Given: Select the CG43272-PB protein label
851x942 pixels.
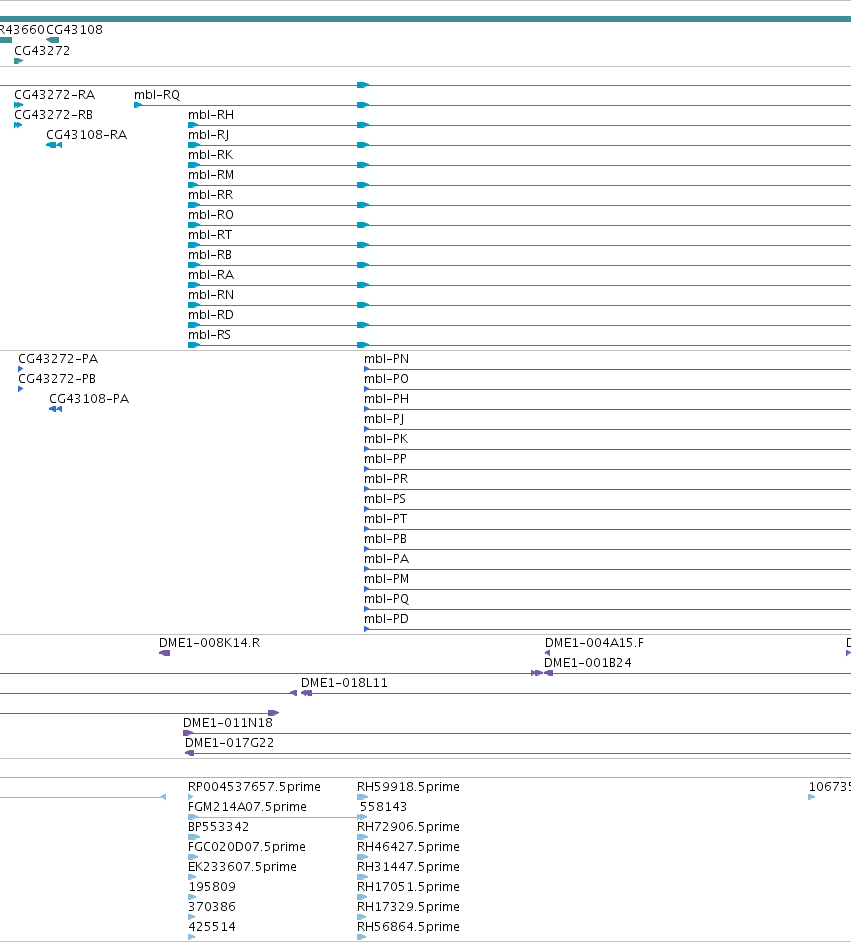Looking at the screenshot, I should pos(57,378).
